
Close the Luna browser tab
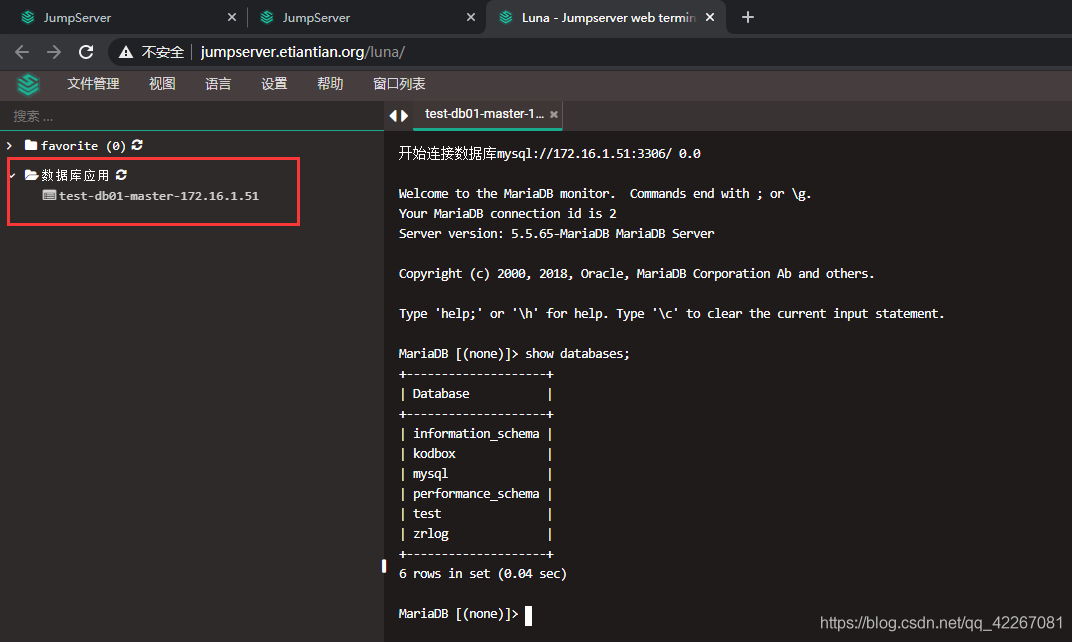[710, 17]
